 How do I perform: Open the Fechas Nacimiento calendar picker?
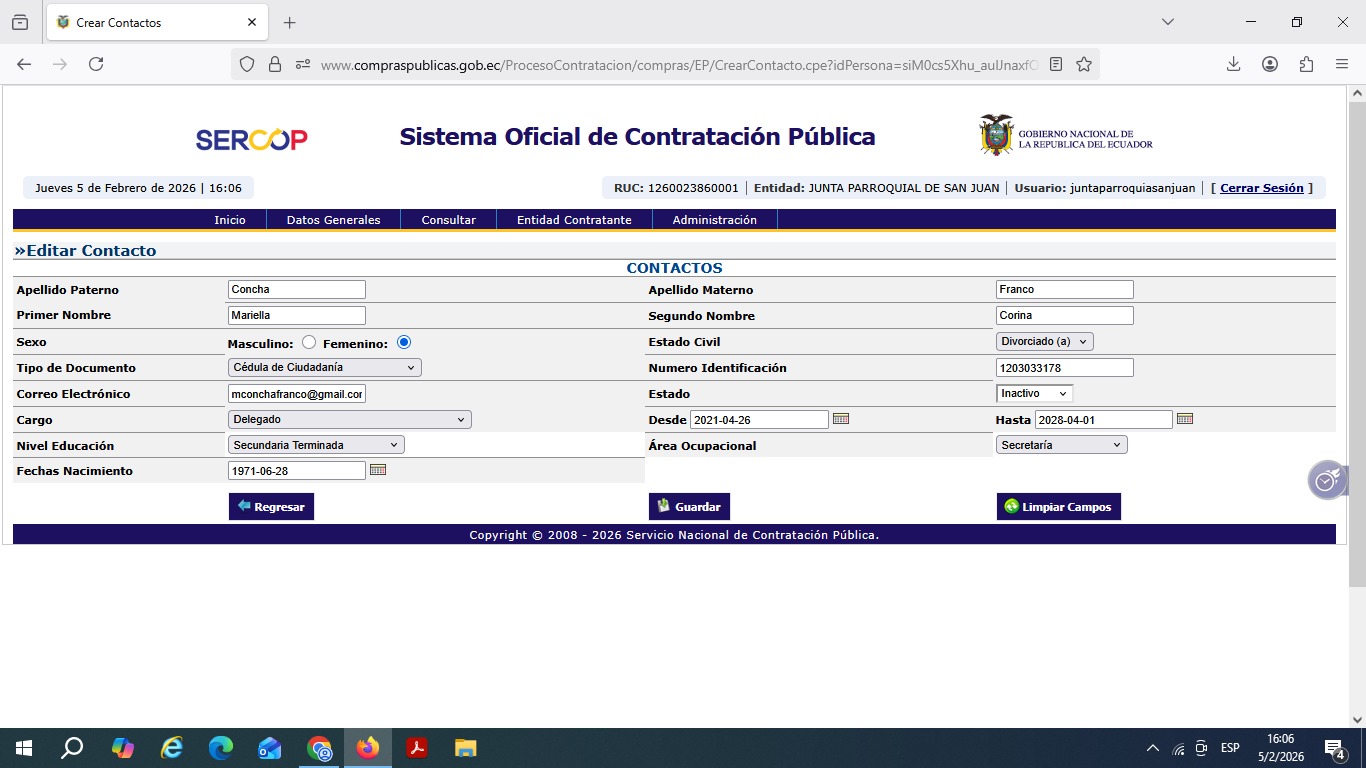[378, 470]
